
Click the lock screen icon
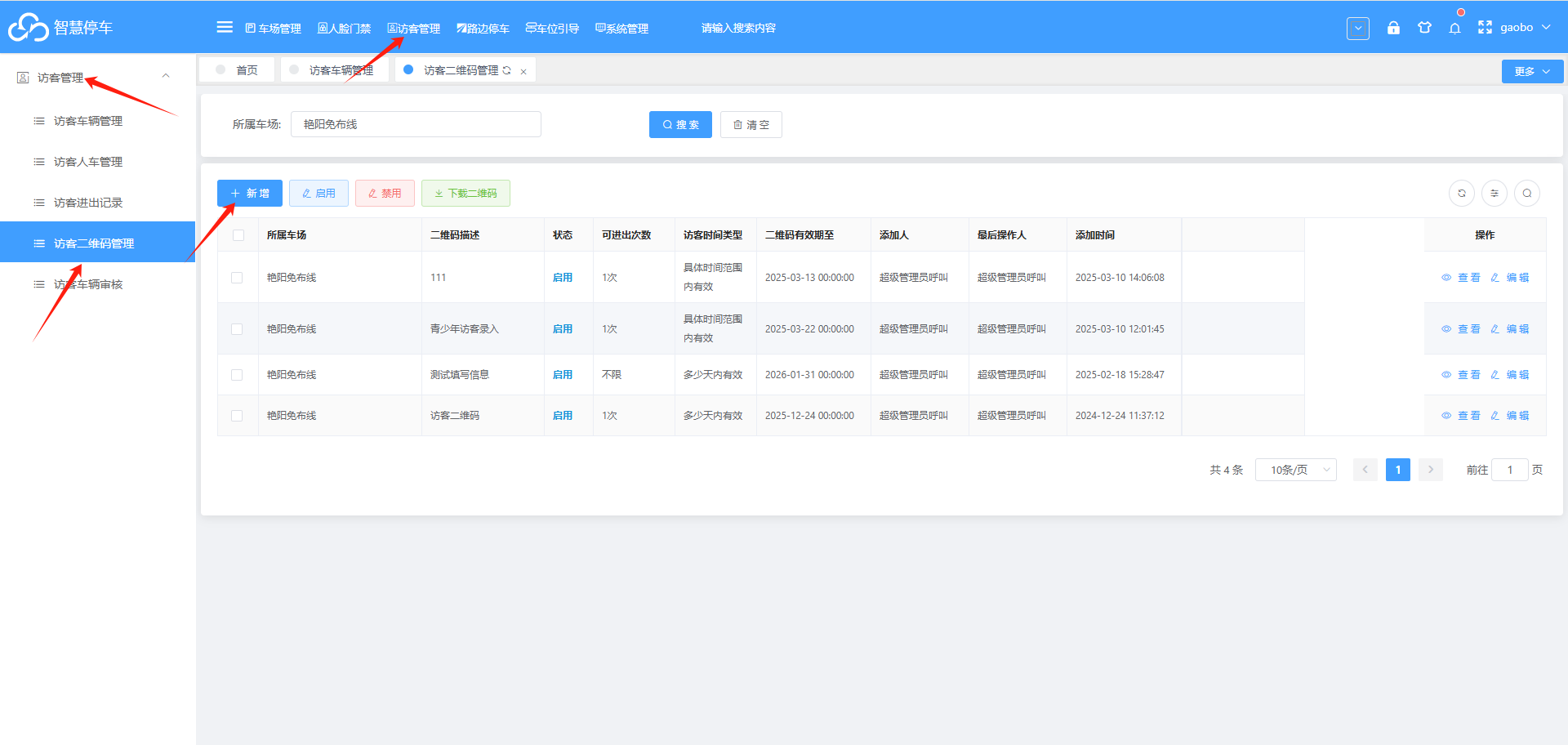[1393, 27]
